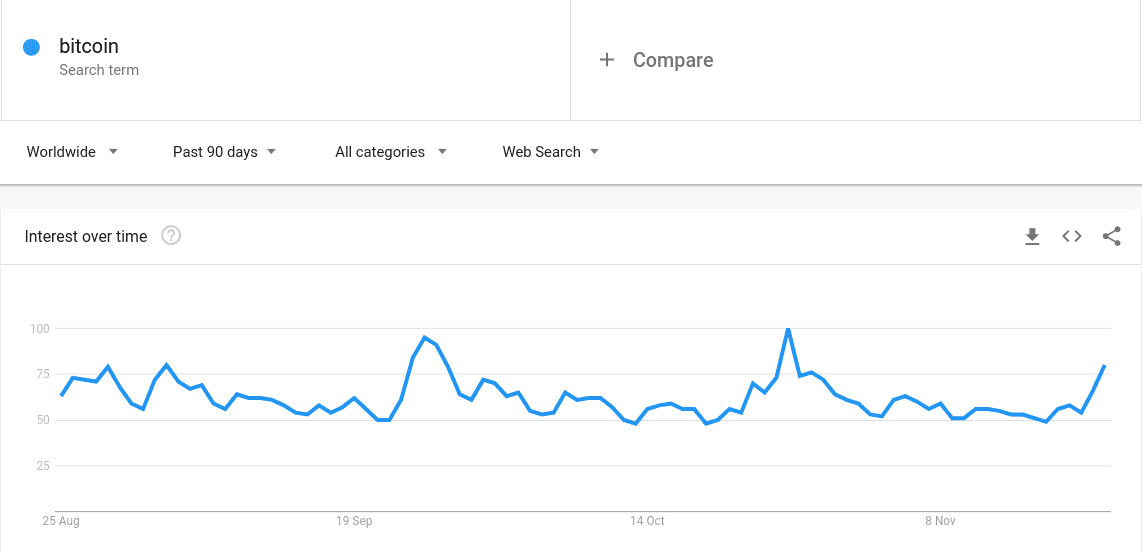Share the interest over time chart
The image size is (1142, 552).
click(1111, 236)
